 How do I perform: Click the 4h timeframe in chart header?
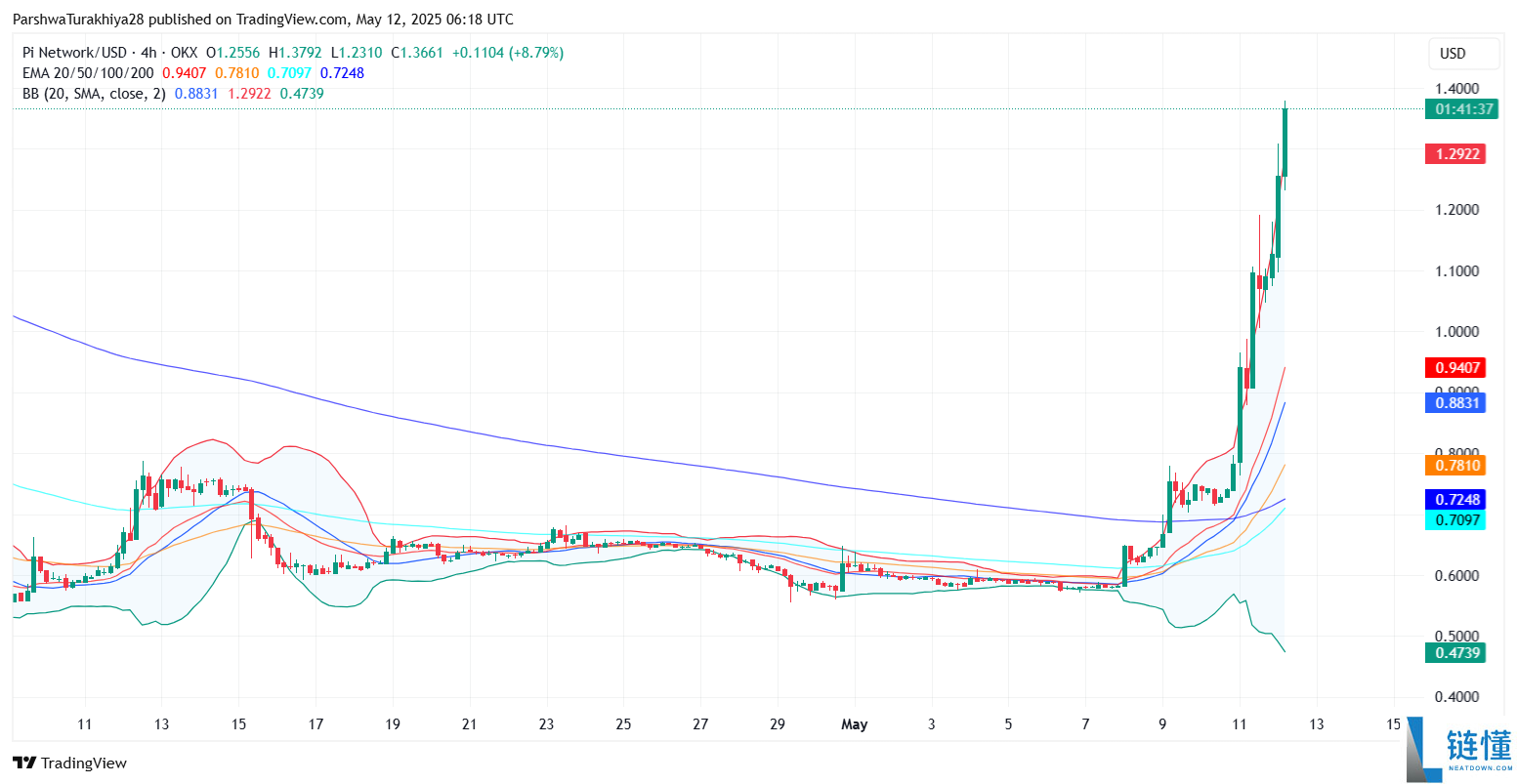tap(148, 53)
